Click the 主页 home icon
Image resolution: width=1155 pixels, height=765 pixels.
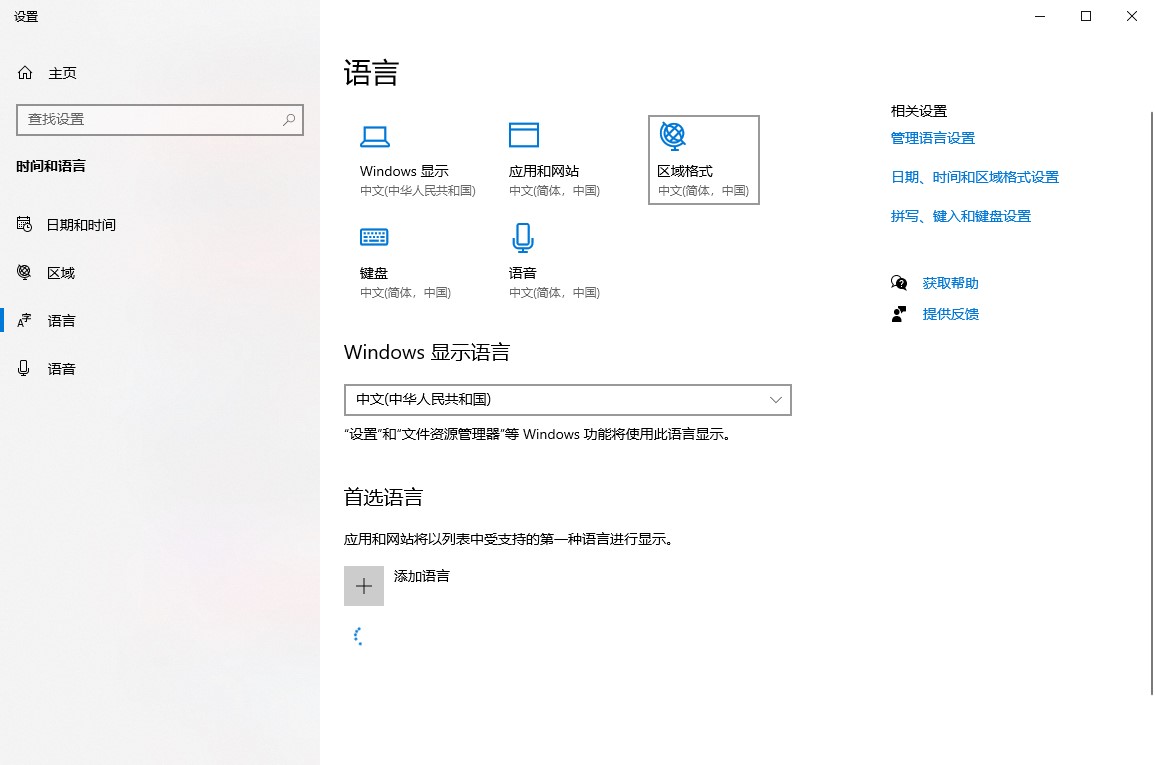[x=25, y=73]
